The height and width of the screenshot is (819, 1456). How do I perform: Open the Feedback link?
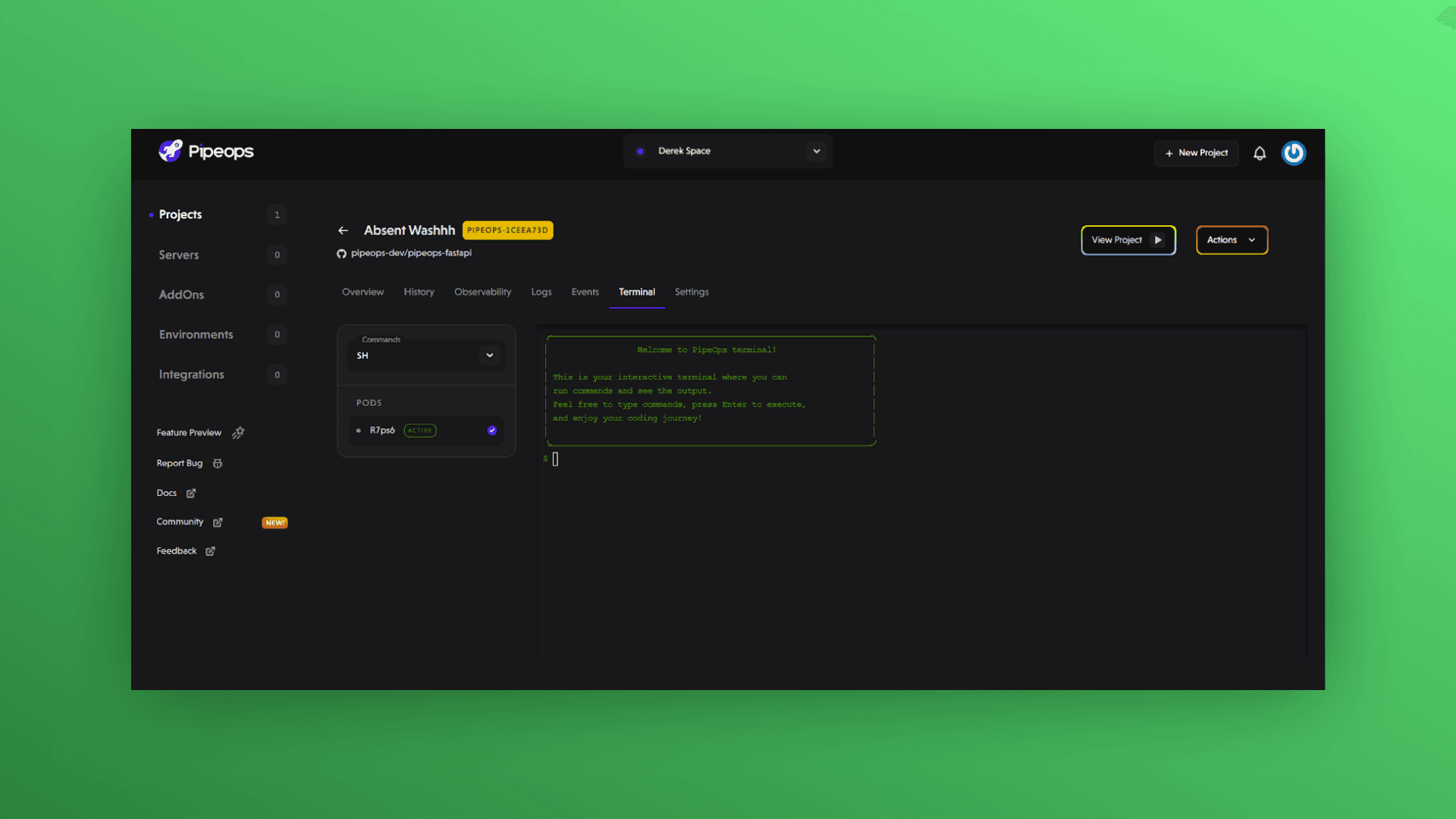click(x=177, y=551)
